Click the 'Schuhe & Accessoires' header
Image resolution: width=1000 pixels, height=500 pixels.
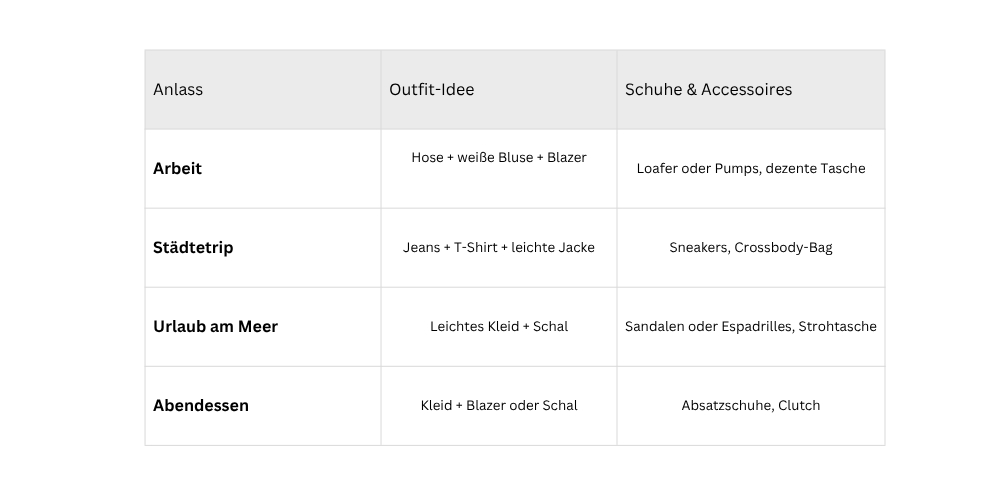(708, 90)
